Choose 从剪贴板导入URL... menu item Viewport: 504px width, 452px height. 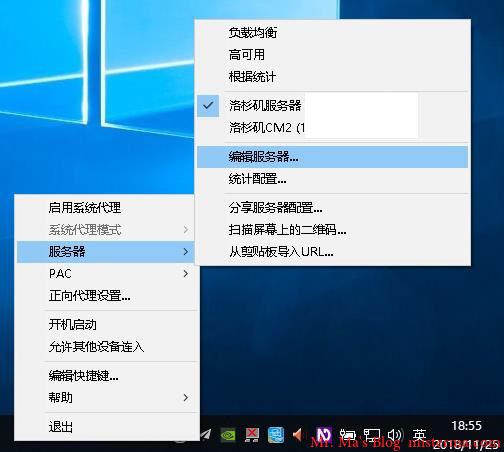[x=332, y=252]
